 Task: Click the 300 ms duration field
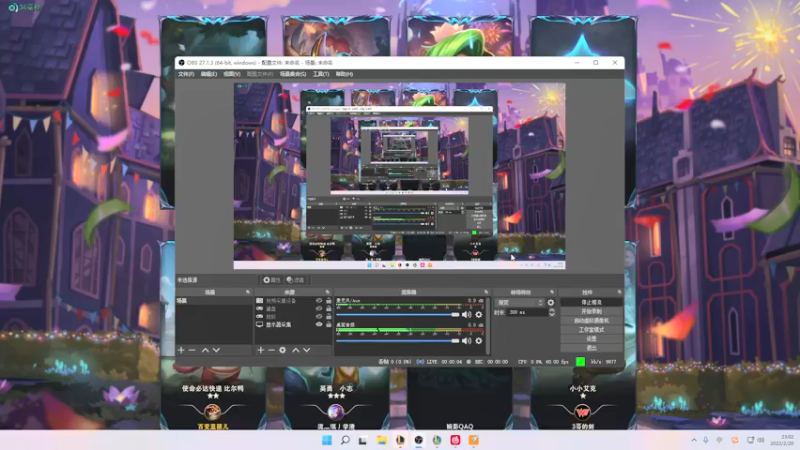[528, 312]
